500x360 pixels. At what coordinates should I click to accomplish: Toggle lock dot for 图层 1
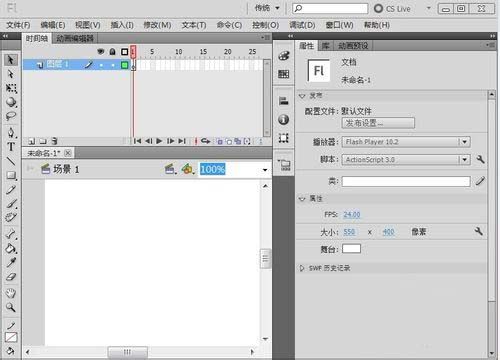click(113, 65)
